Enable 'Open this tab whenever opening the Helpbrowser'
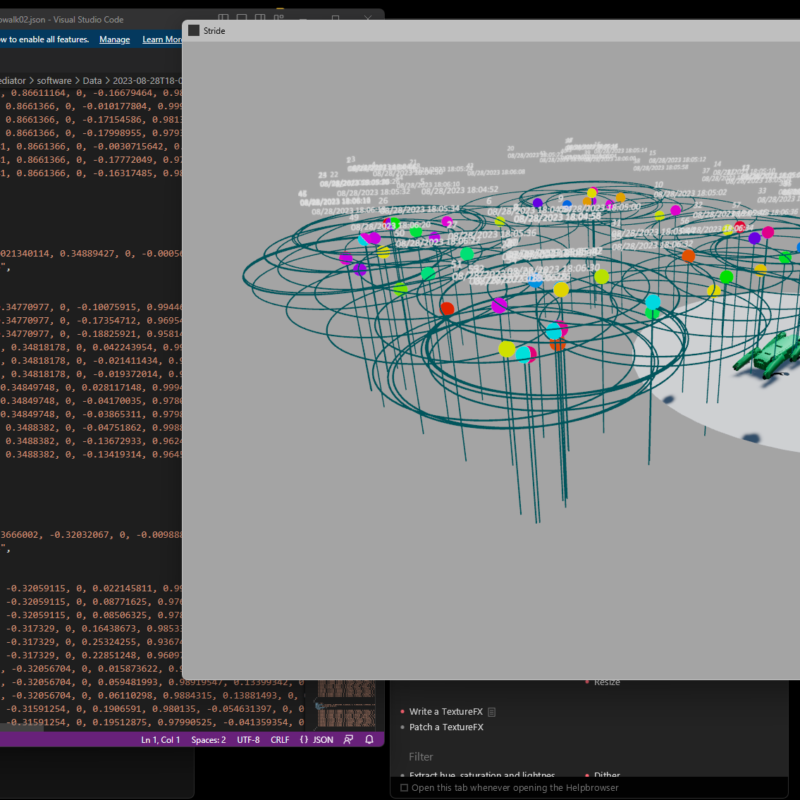This screenshot has width=800, height=800. point(404,788)
